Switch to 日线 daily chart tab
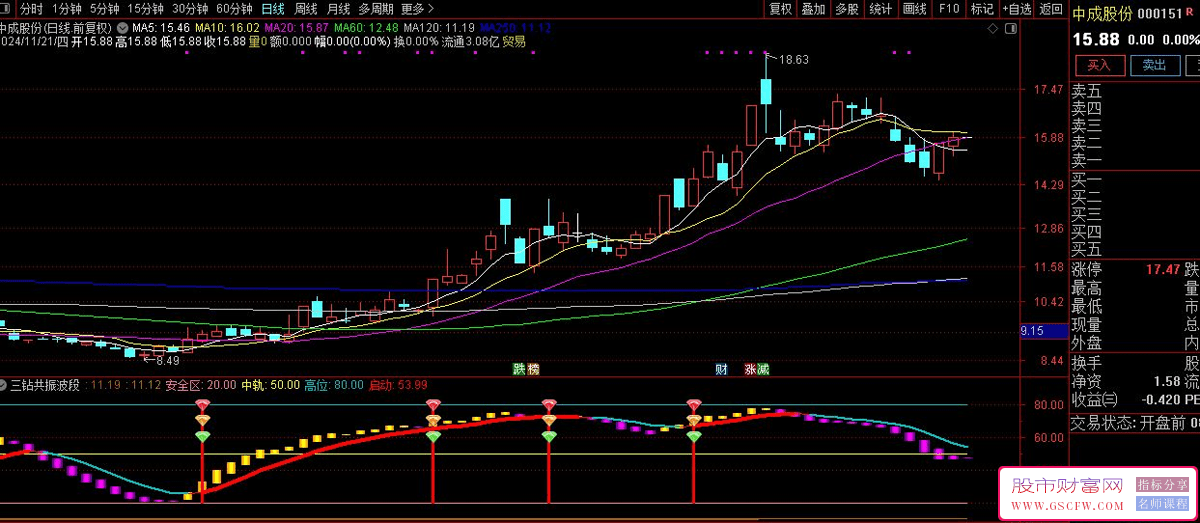Viewport: 1200px width, 523px height. [x=272, y=8]
